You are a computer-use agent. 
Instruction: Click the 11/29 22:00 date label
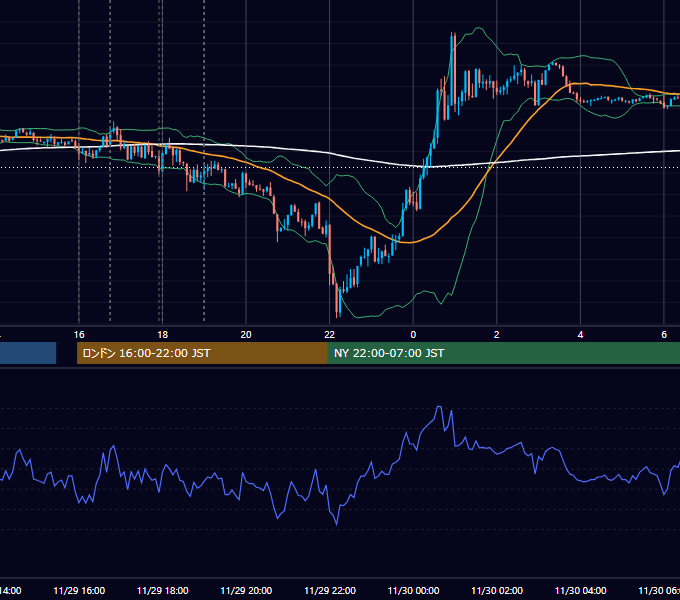pyautogui.click(x=330, y=590)
